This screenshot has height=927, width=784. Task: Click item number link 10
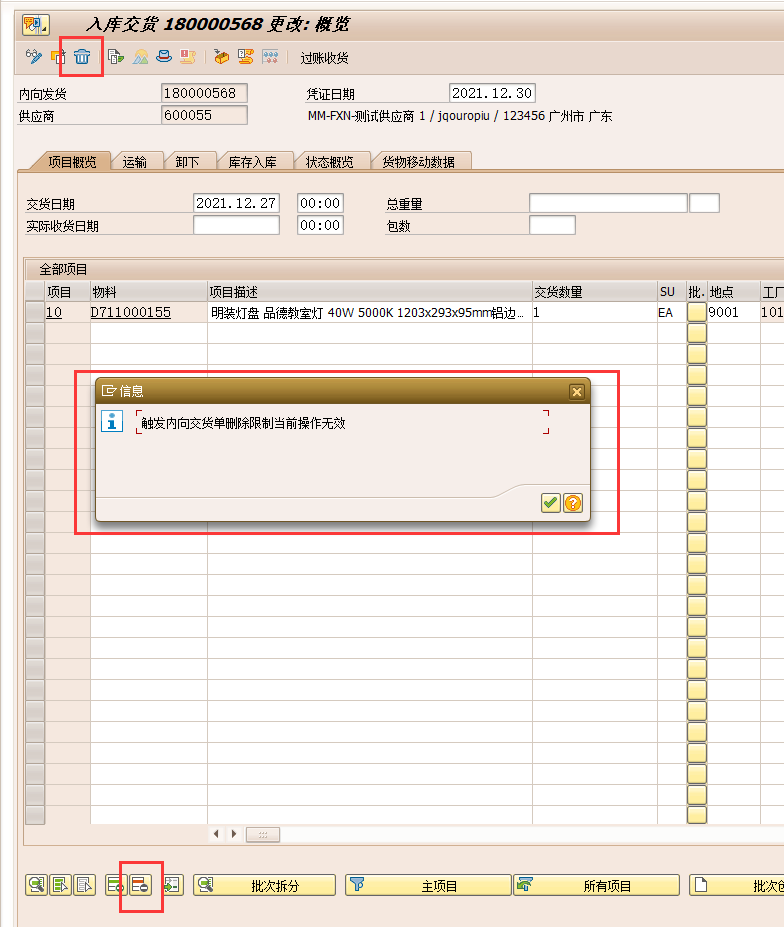tap(54, 312)
